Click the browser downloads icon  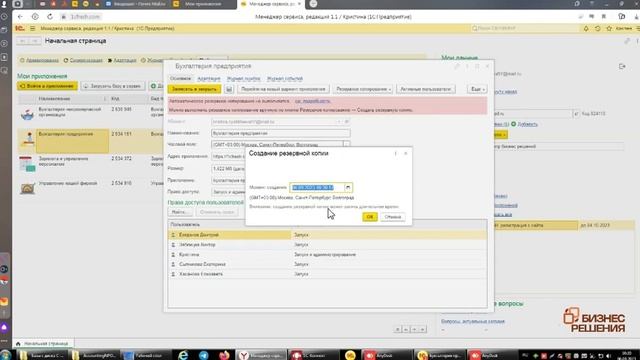[x=636, y=17]
